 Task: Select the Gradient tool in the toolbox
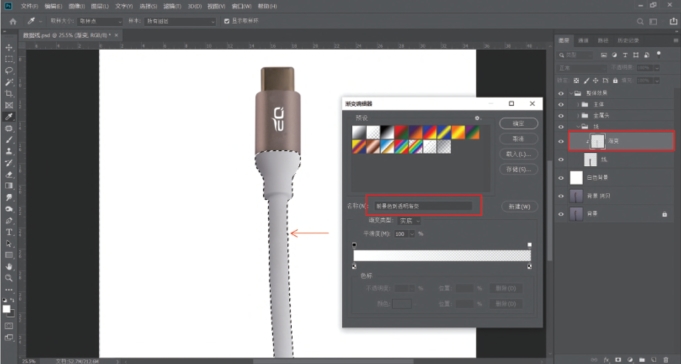[9, 185]
